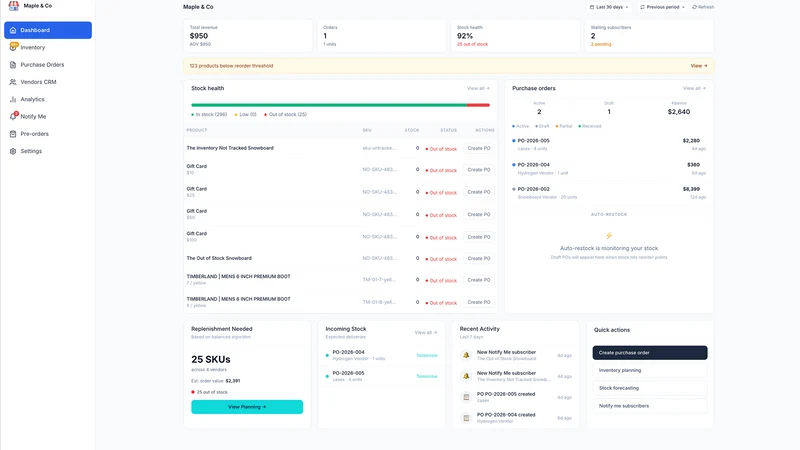Screen dimensions: 800x450
Task: Click document icon for PO-2026-004 created activity
Action: [x=466, y=418]
